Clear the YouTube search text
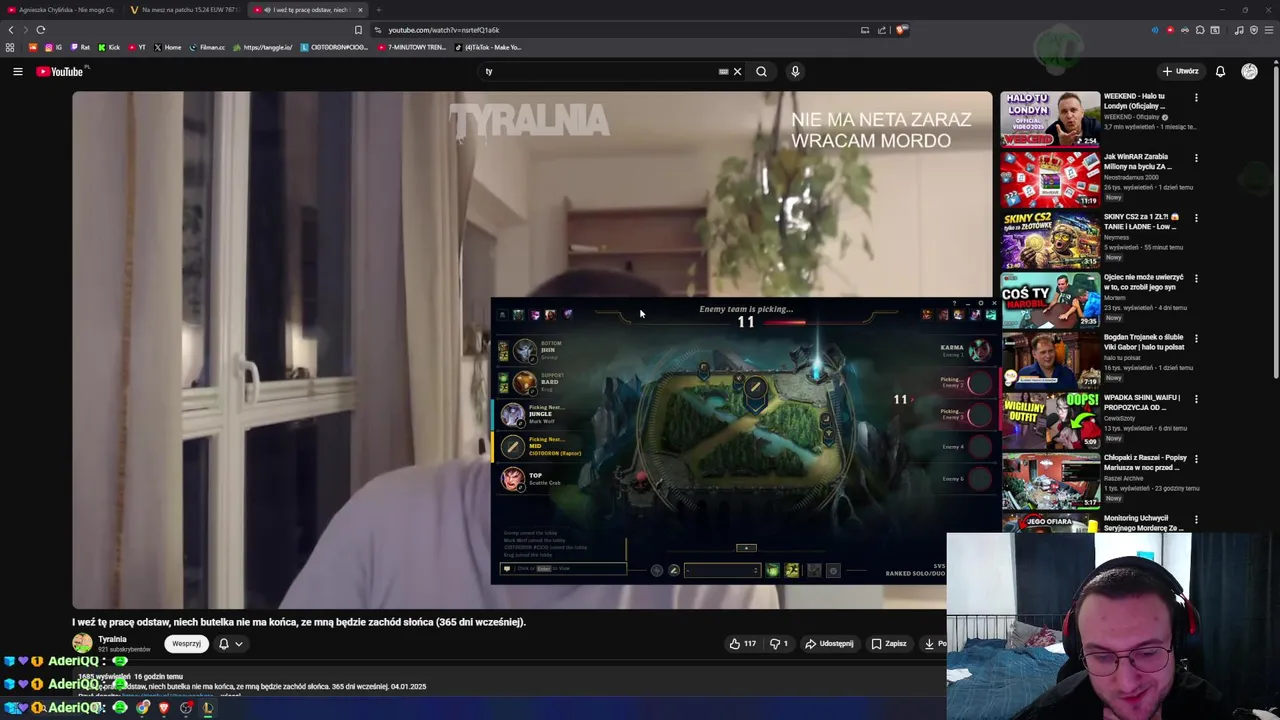Viewport: 1280px width, 720px height. (737, 71)
